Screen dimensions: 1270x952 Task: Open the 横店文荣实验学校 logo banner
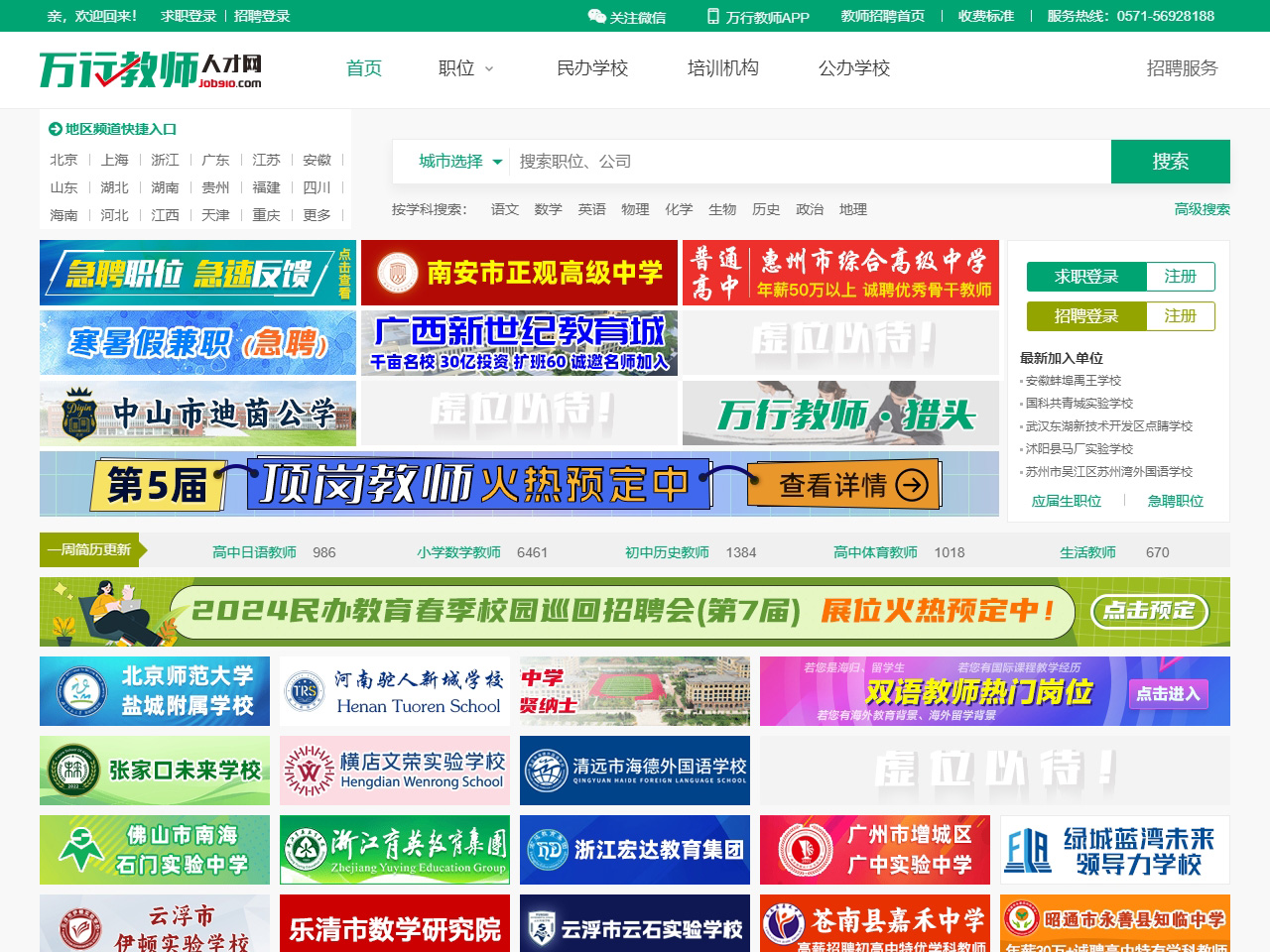tap(395, 771)
